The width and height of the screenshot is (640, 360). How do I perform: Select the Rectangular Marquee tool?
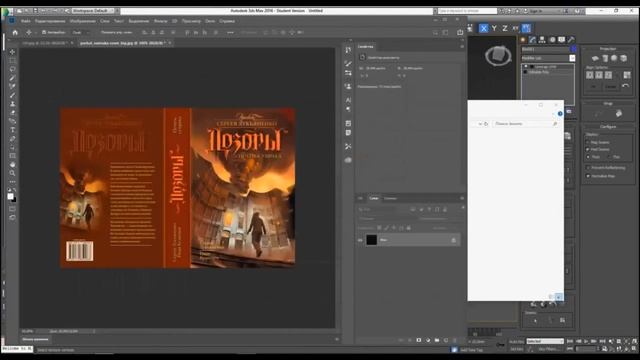tap(12, 60)
